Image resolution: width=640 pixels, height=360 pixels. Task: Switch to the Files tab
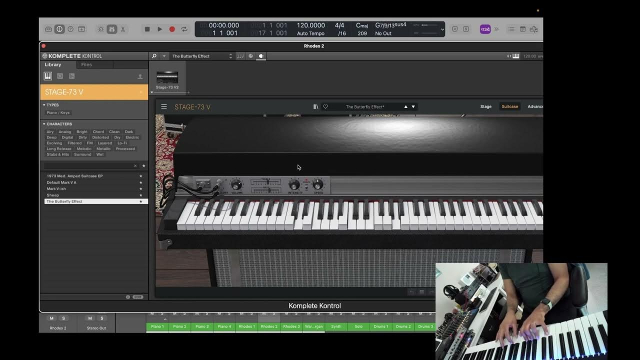click(87, 65)
